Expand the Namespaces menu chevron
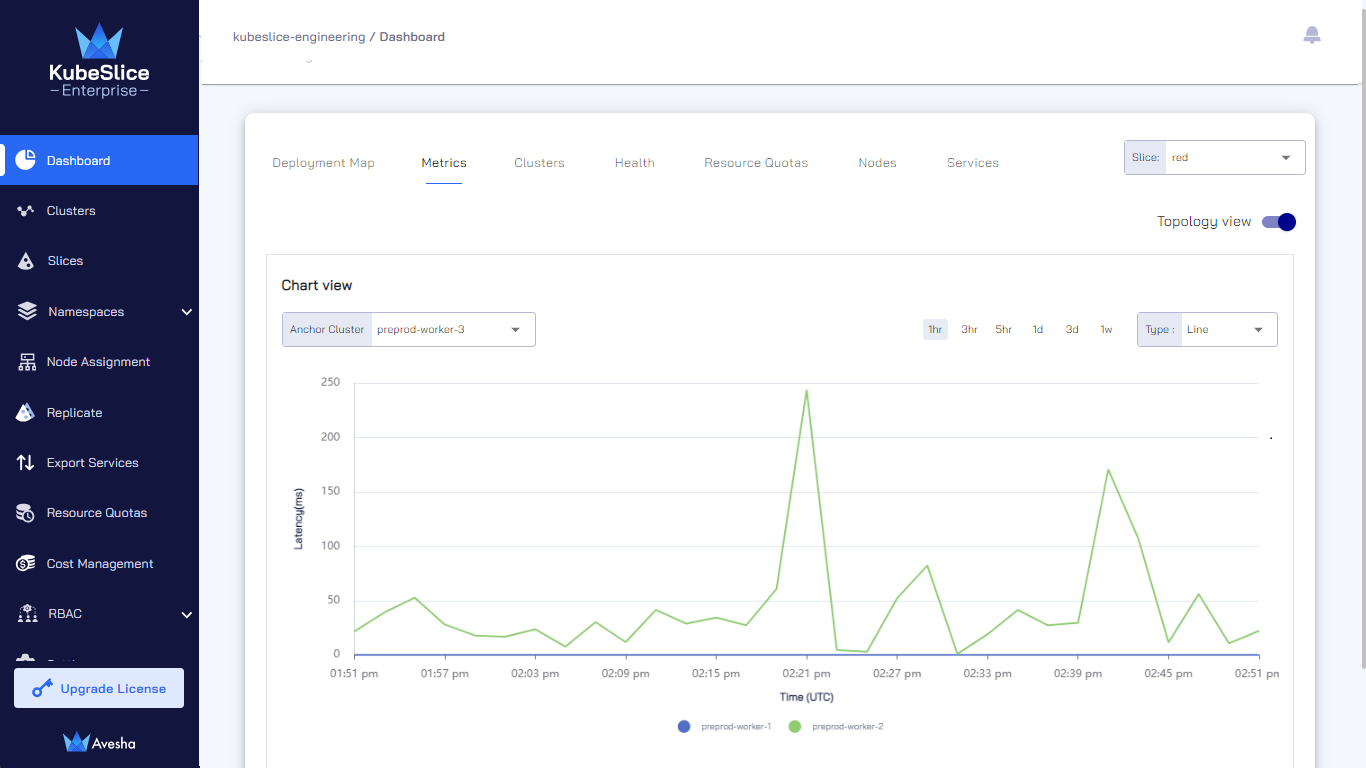This screenshot has width=1366, height=768. [x=186, y=312]
